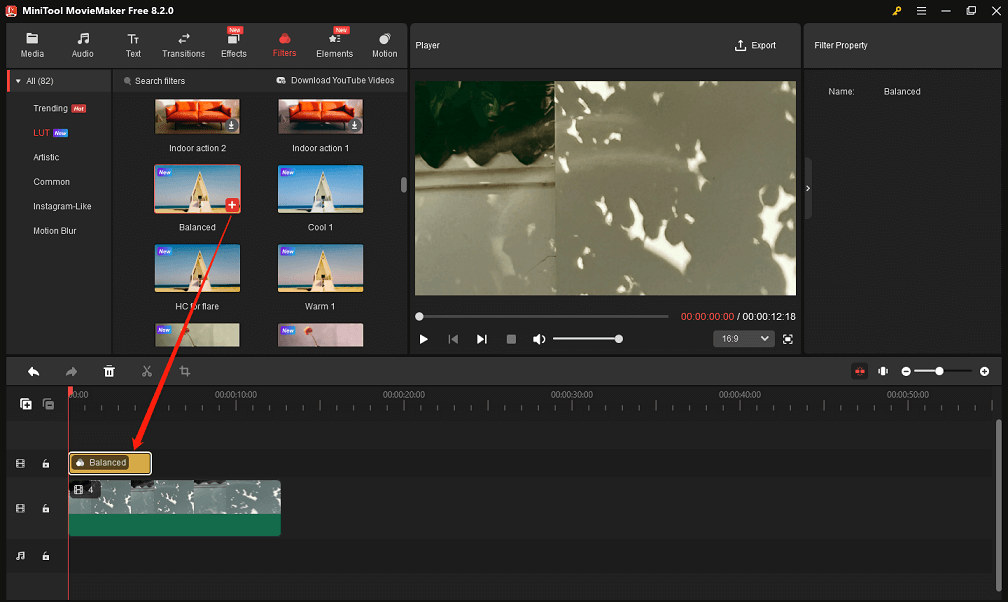This screenshot has width=1008, height=602.
Task: Select the HC for flare filter thumbnail
Action: 197,268
